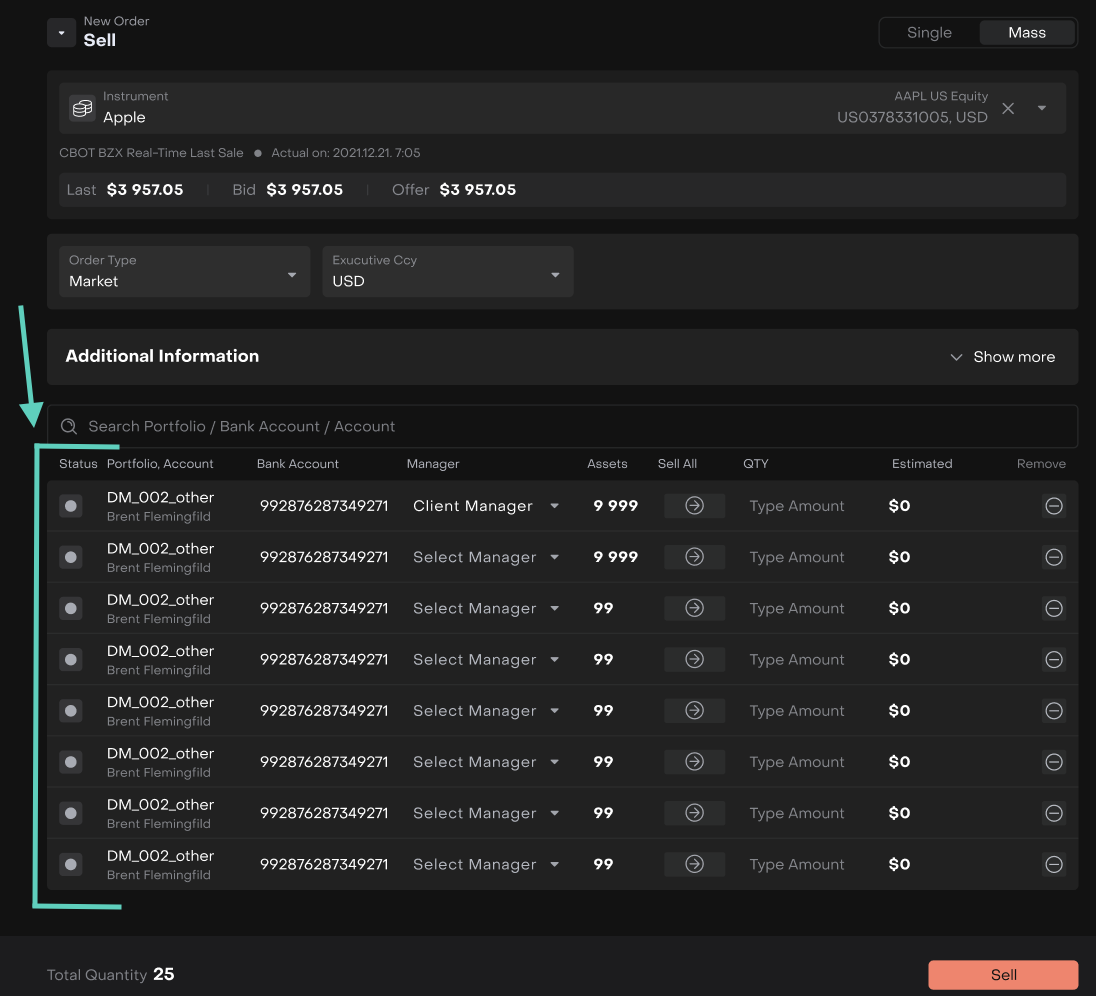The width and height of the screenshot is (1096, 996).
Task: Open the Executive Ccy USD dropdown
Action: [447, 272]
